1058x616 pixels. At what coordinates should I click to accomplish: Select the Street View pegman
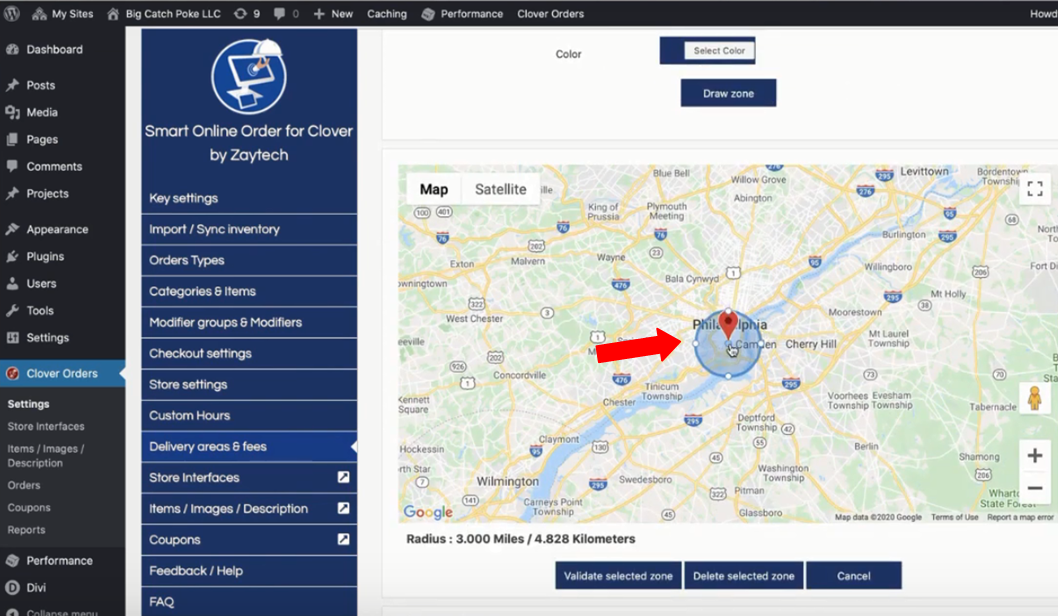tap(1034, 398)
